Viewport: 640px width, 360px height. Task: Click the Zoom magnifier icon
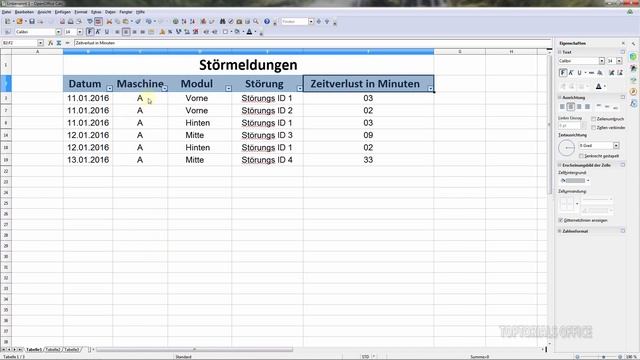click(256, 21)
